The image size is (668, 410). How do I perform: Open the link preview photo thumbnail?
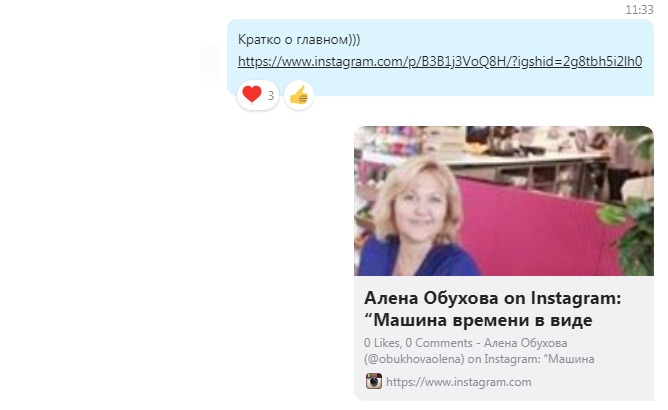coord(504,201)
